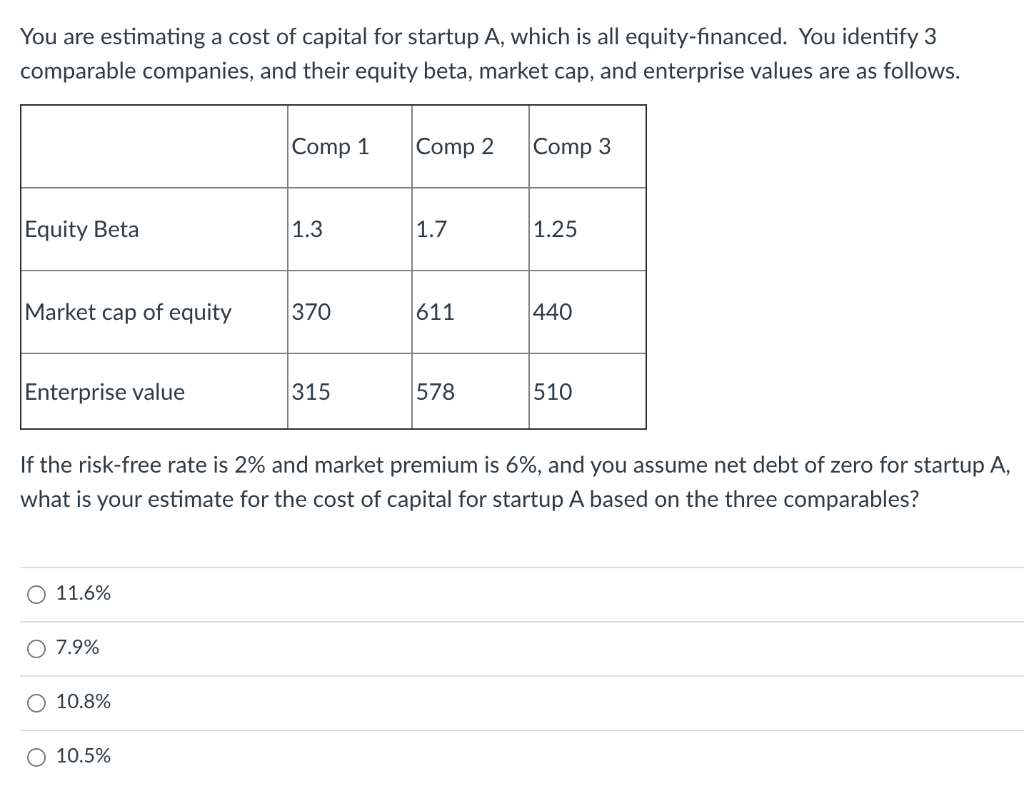The height and width of the screenshot is (791, 1024).
Task: Click the Comp 3 column header
Action: click(x=572, y=147)
